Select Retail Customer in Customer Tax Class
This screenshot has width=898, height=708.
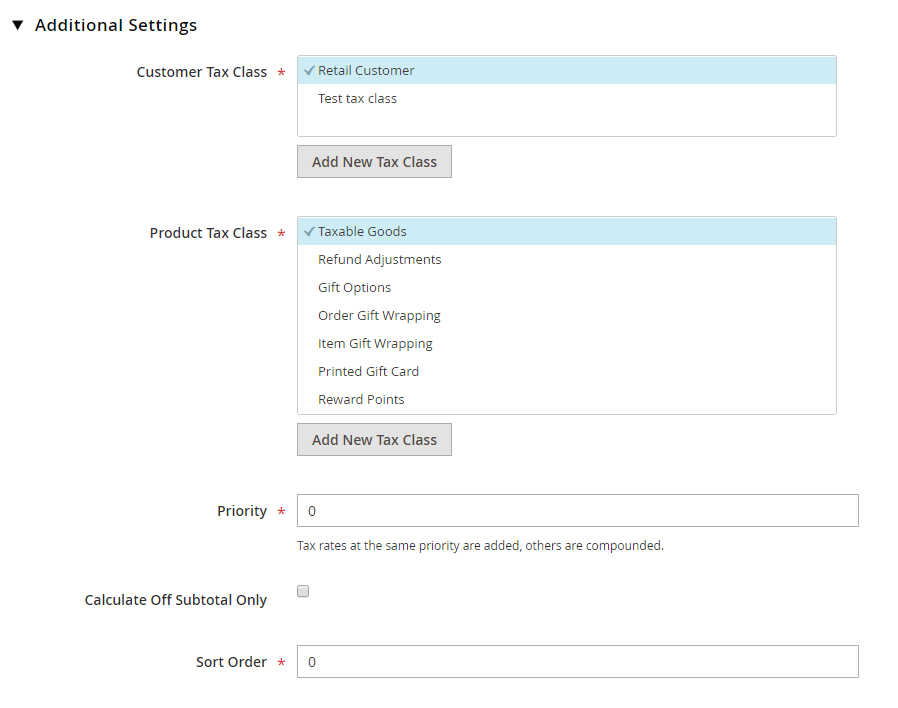click(566, 70)
